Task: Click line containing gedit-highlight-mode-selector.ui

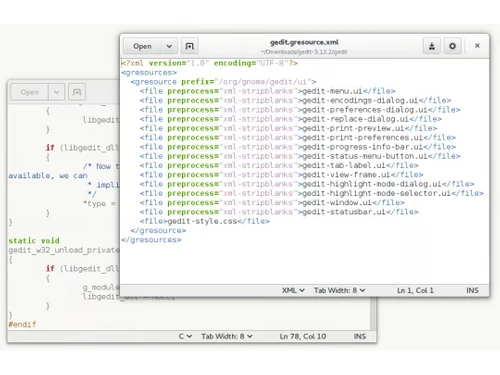Action: (312, 194)
